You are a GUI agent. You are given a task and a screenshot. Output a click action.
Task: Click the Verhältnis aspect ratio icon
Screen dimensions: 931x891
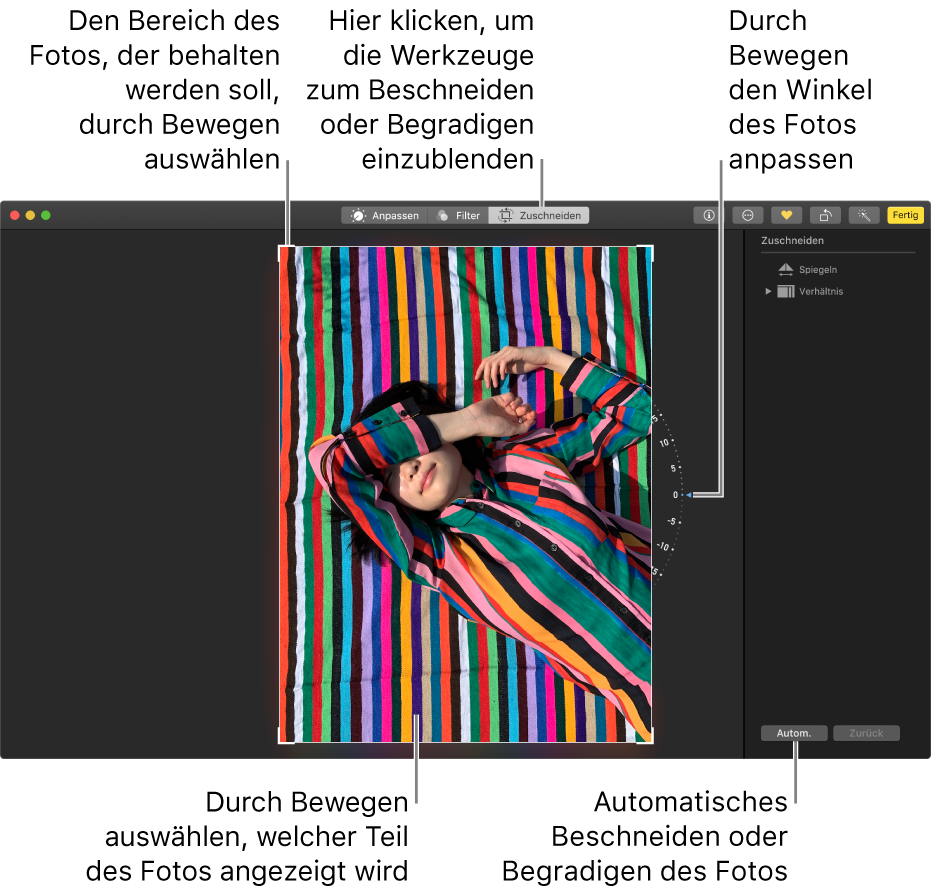786,291
